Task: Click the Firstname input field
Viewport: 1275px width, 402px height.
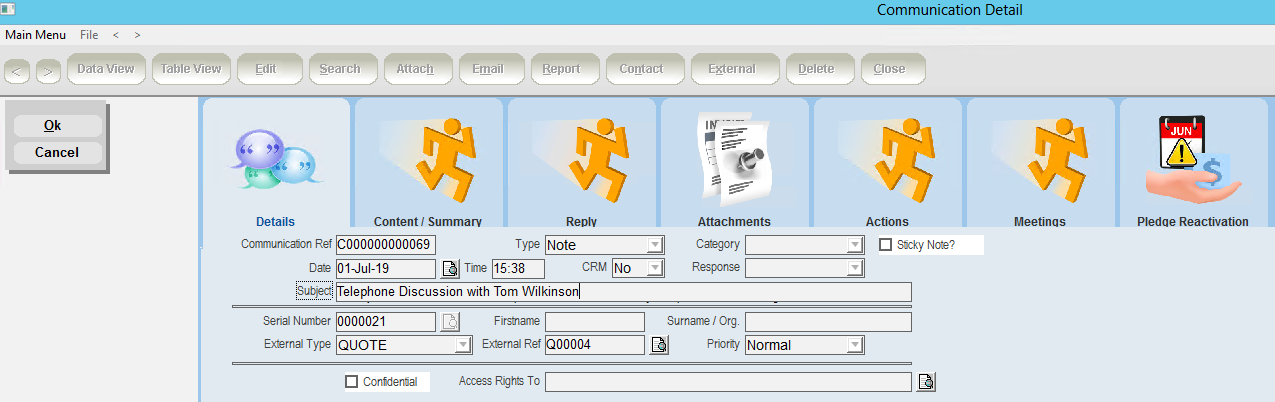Action: click(595, 322)
